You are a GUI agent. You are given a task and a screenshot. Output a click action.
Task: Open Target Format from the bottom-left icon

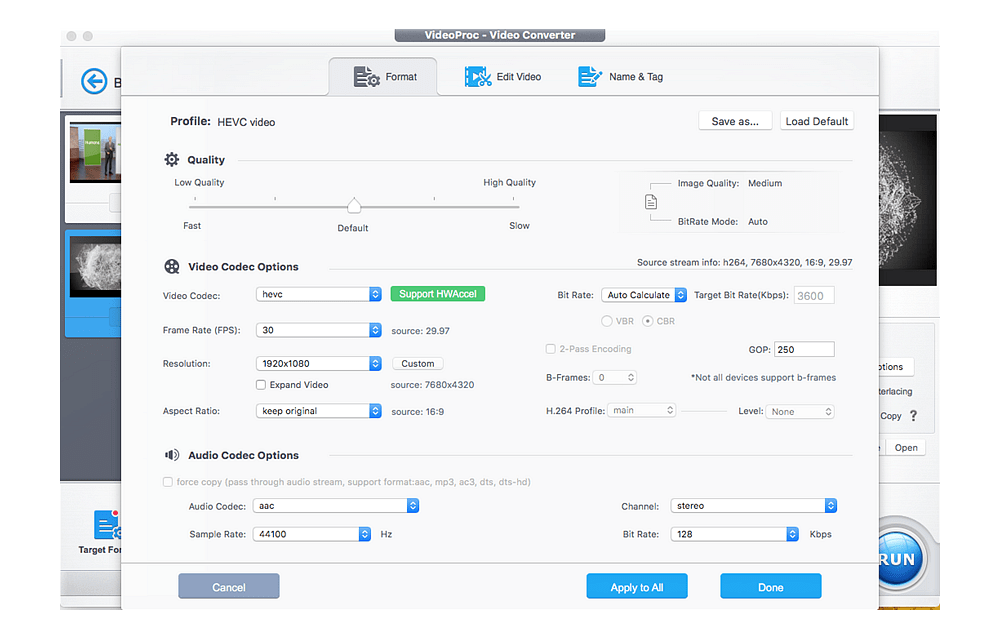[107, 525]
